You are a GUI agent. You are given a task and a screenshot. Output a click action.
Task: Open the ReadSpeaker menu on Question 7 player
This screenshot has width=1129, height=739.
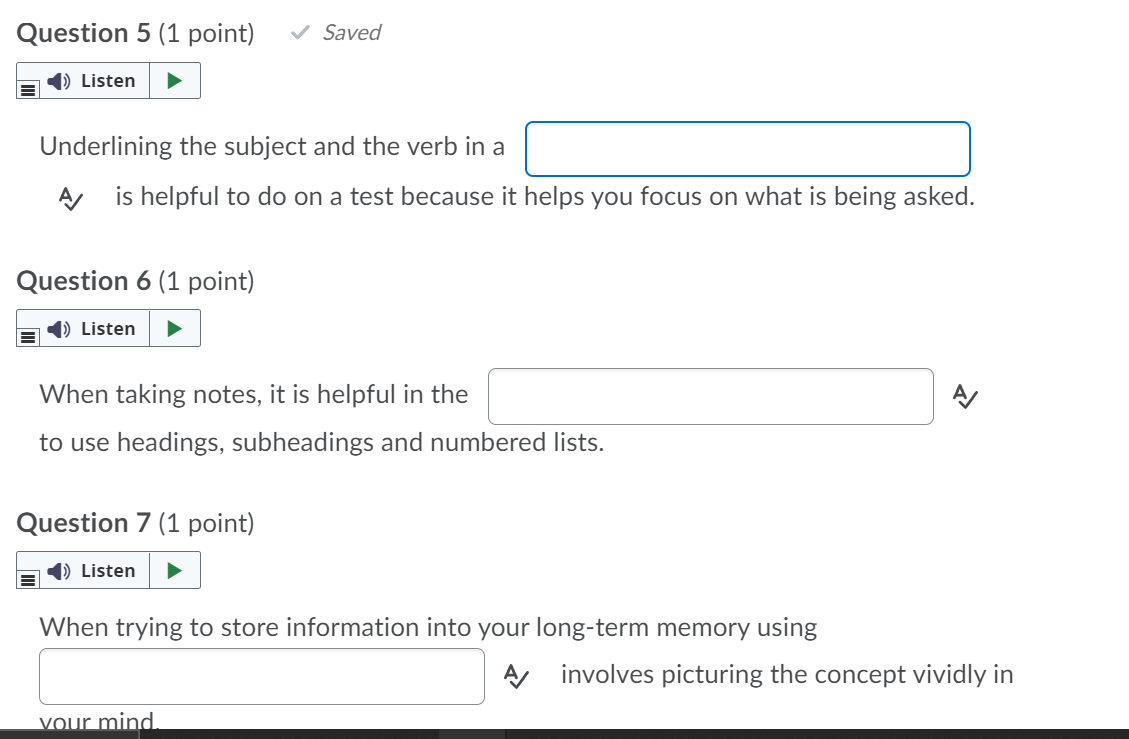point(26,578)
